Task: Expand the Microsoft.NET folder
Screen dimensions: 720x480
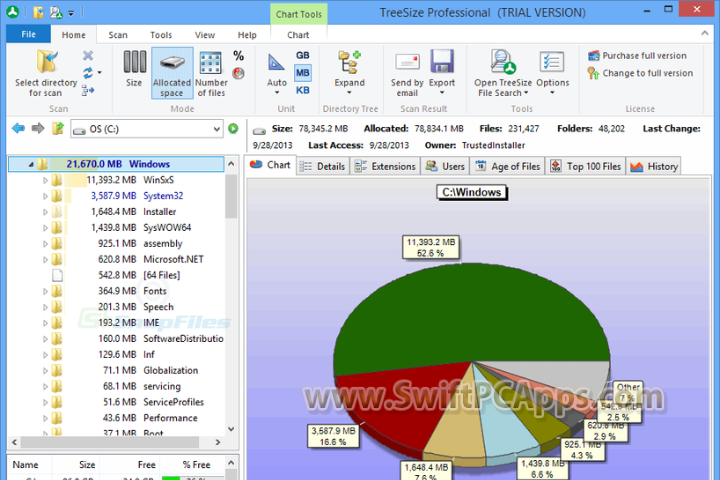Action: click(x=45, y=260)
